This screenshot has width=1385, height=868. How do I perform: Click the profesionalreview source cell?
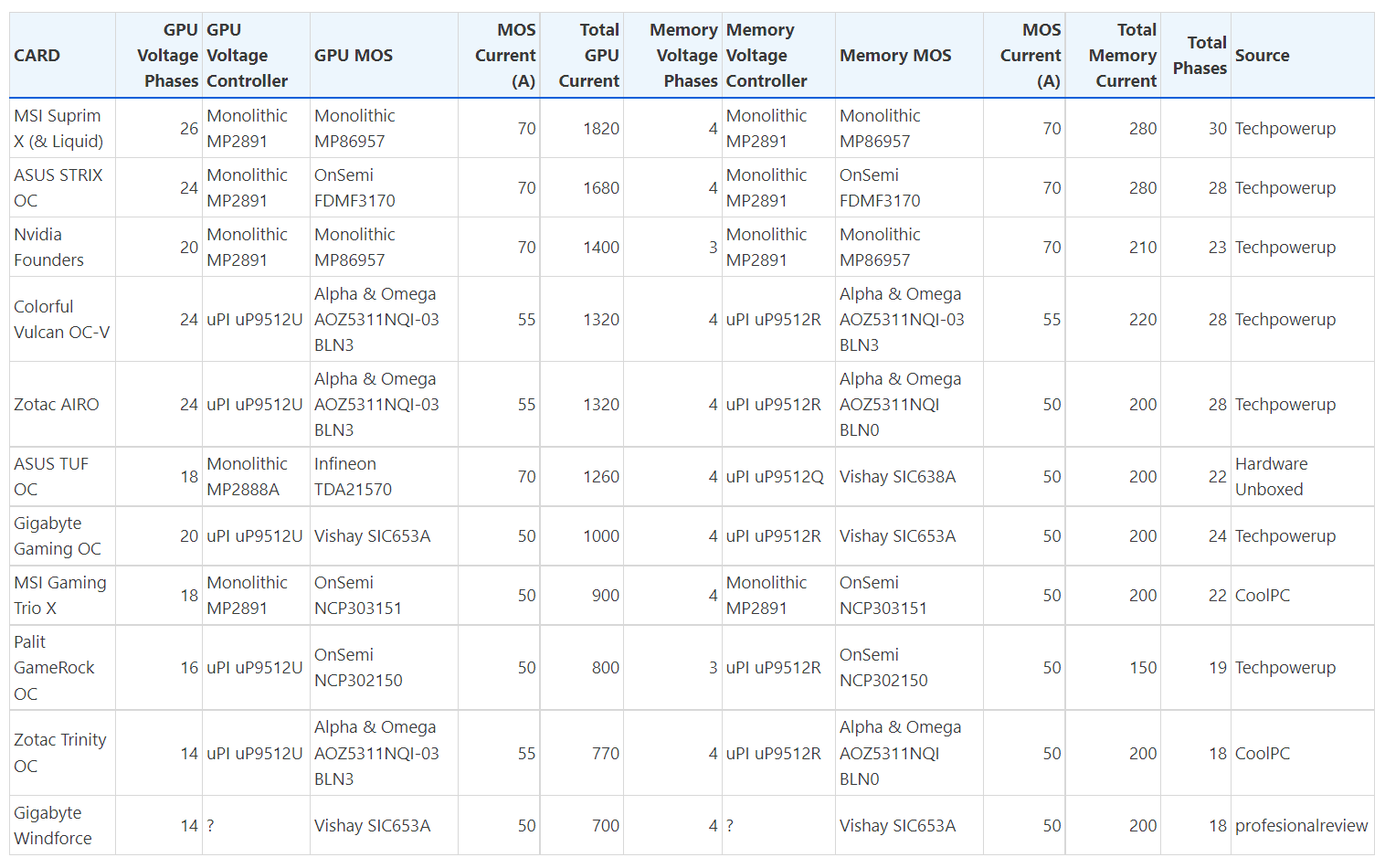pos(1301,826)
